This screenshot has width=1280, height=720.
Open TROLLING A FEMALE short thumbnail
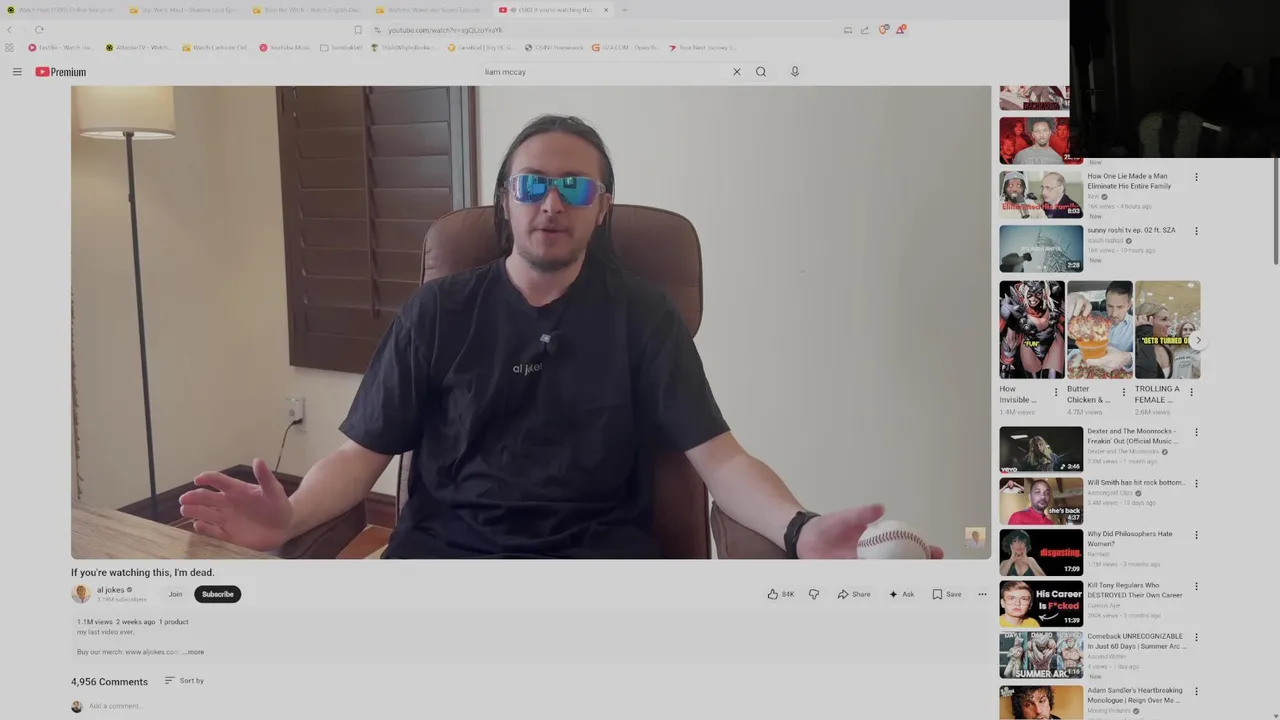(x=1167, y=329)
